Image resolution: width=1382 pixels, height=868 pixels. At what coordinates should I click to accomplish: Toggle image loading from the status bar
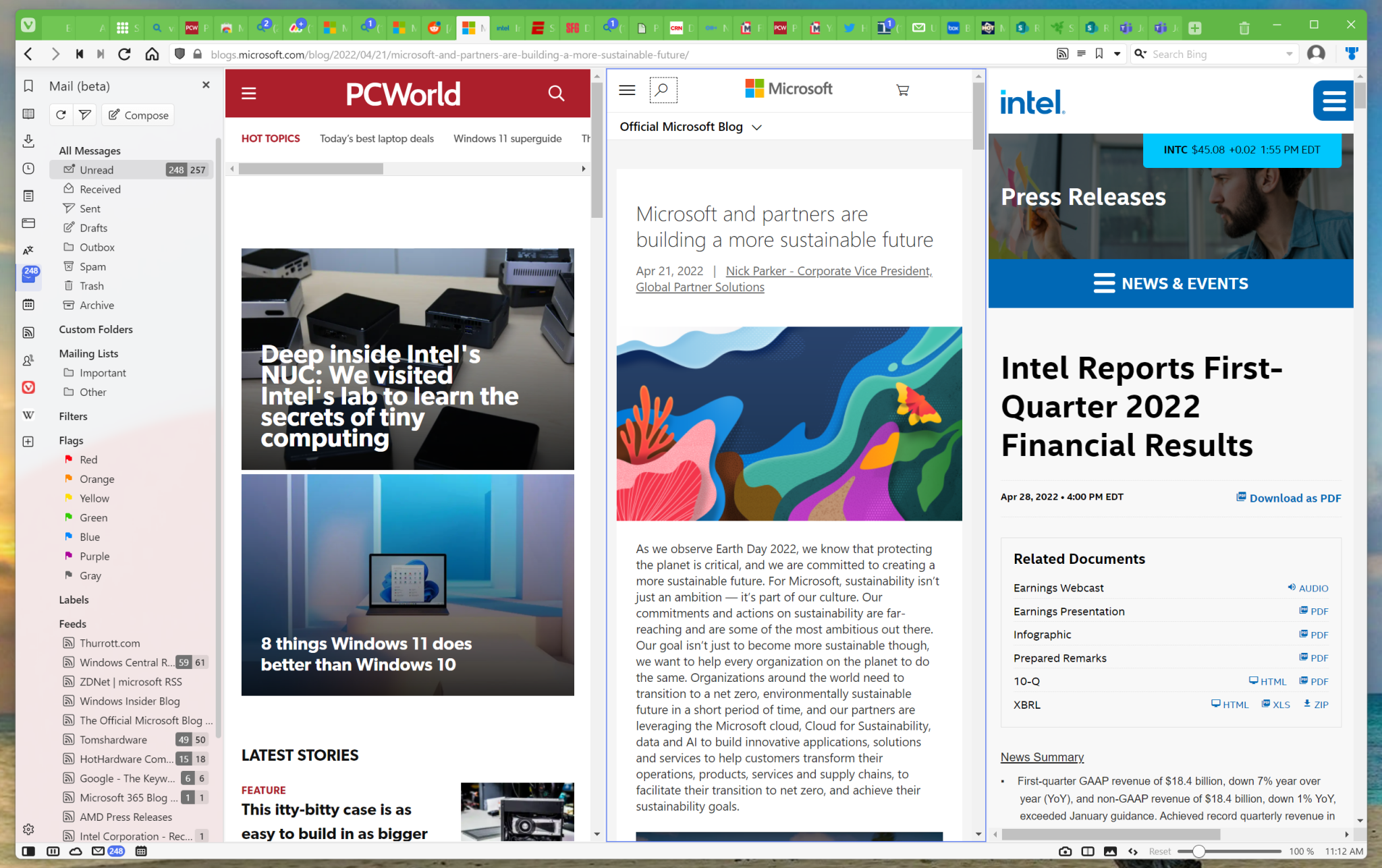pos(1110,851)
